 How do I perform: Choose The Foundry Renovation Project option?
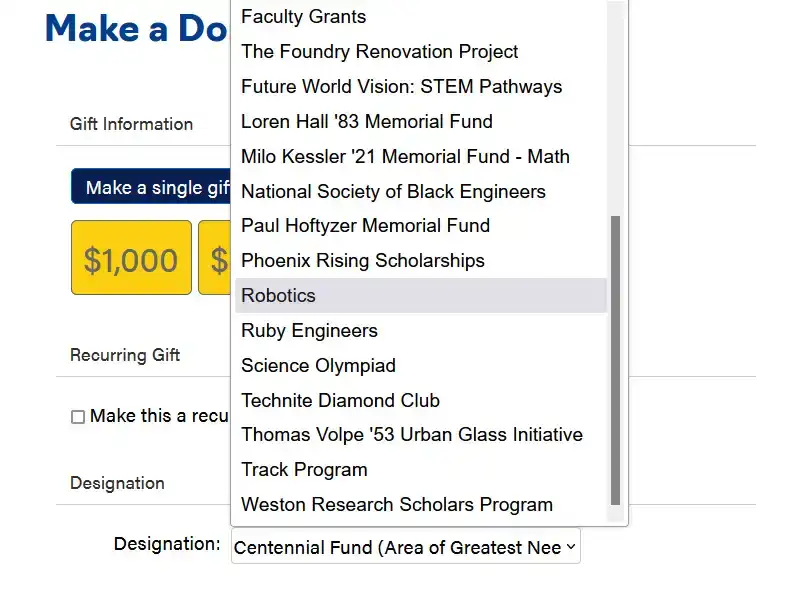click(379, 52)
